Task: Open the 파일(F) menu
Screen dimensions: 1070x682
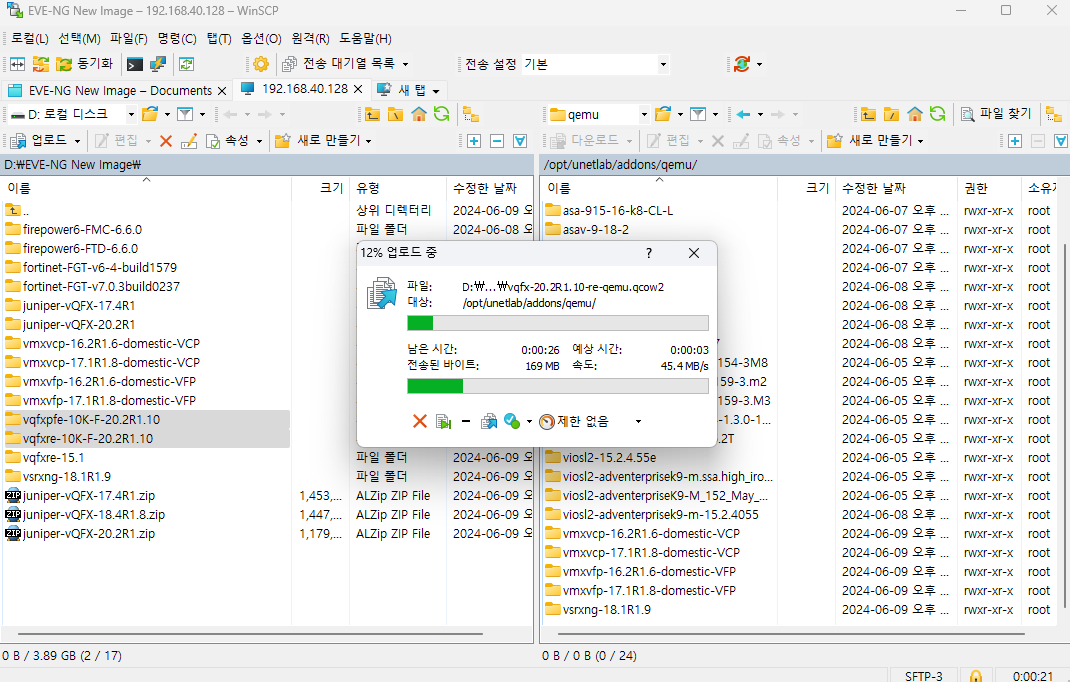Action: point(129,39)
